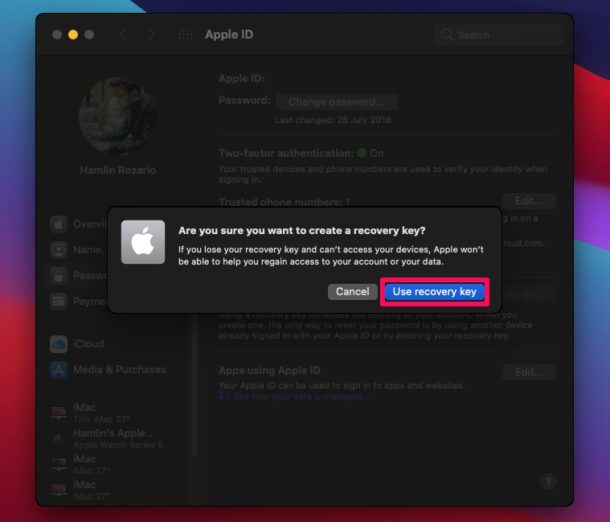The height and width of the screenshot is (522, 610).
Task: Click the Last changed: 26 July 2016 text
Action: [x=333, y=120]
